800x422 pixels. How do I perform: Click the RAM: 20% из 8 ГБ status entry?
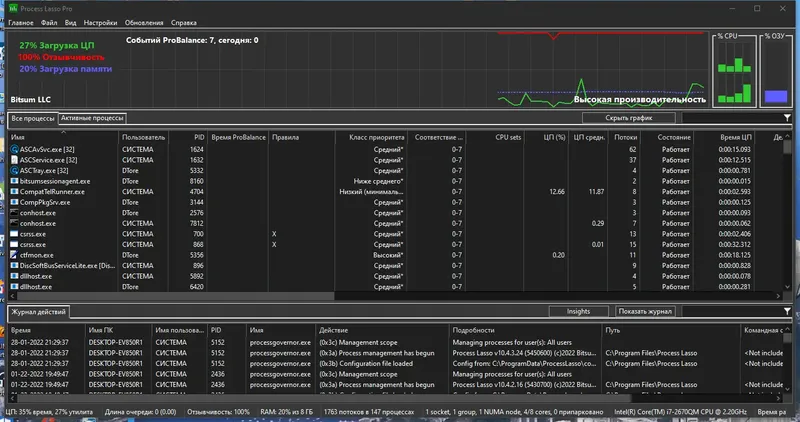pos(286,412)
